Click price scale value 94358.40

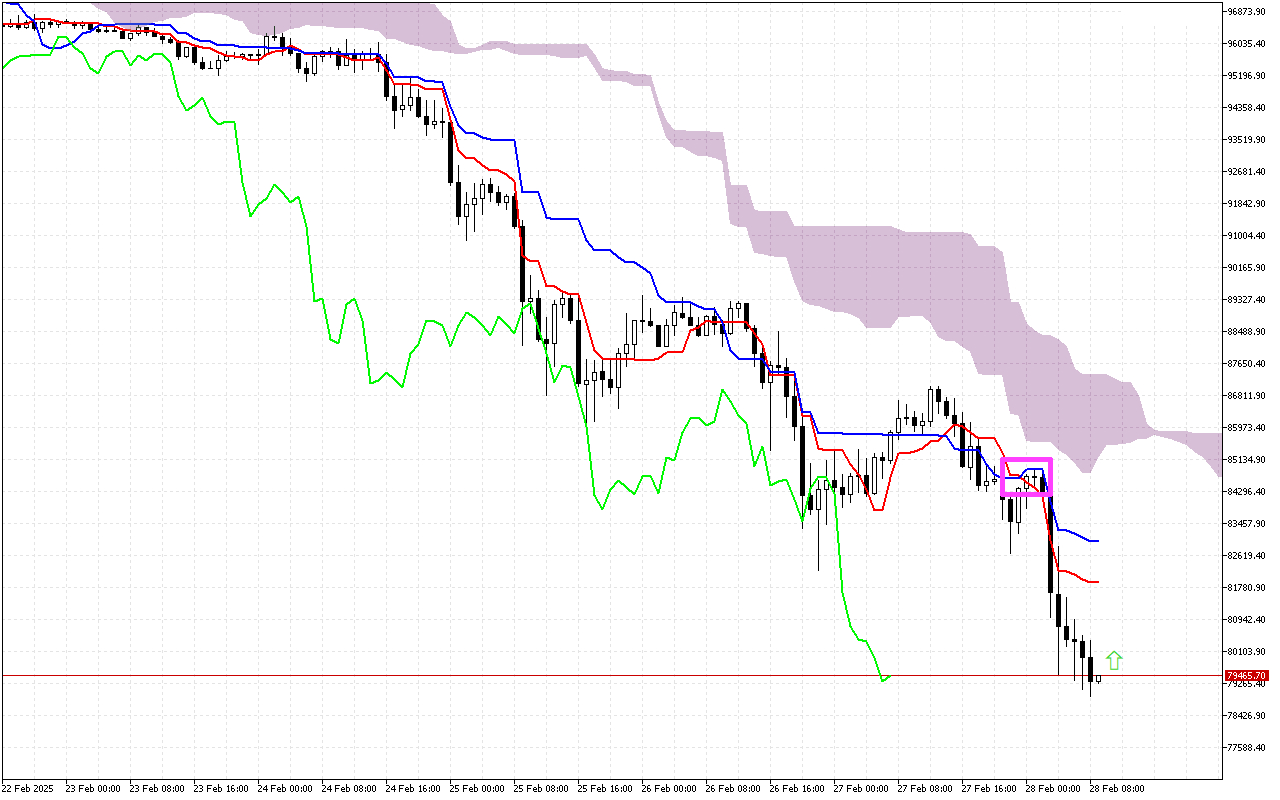[x=1248, y=108]
